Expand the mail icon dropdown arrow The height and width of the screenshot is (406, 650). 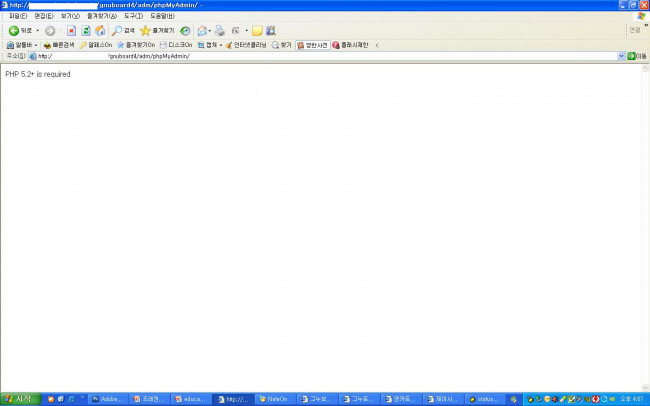tap(210, 31)
